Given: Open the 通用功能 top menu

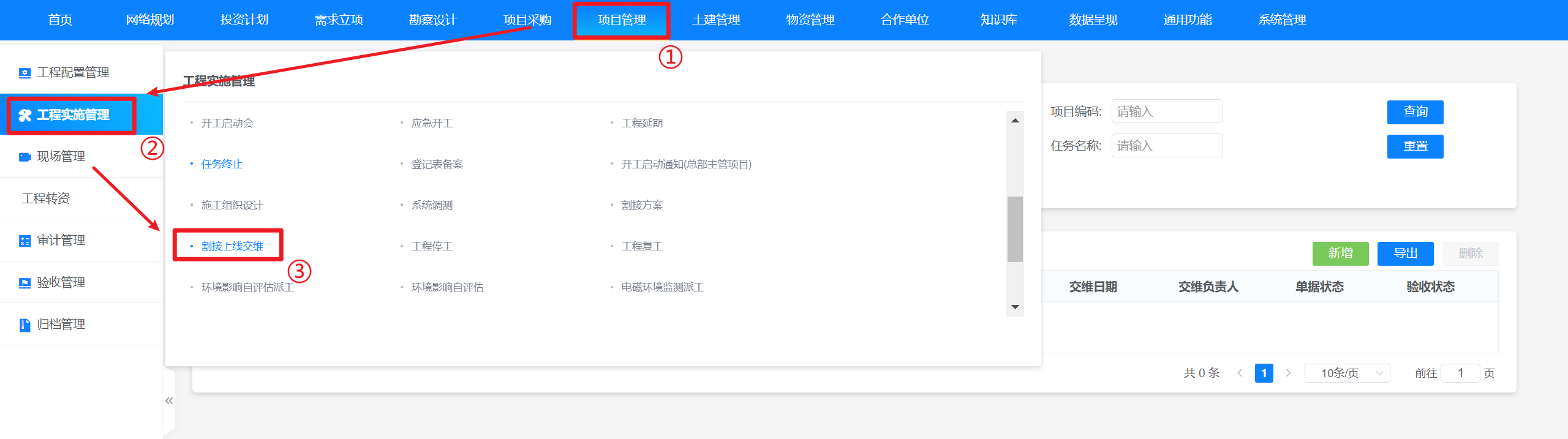Looking at the screenshot, I should click(x=1188, y=20).
